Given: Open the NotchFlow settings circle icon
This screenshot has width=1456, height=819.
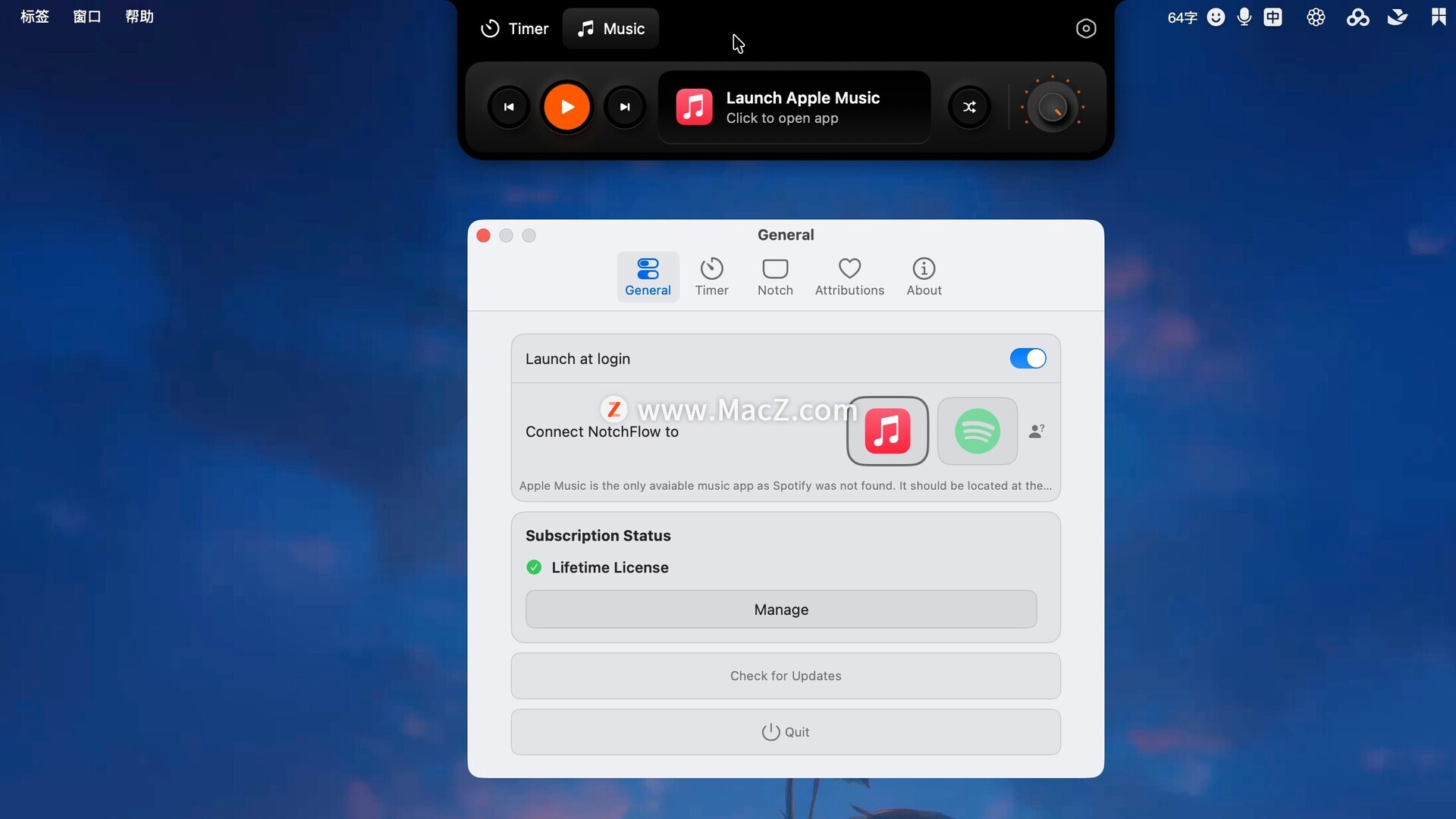Looking at the screenshot, I should click(1086, 28).
